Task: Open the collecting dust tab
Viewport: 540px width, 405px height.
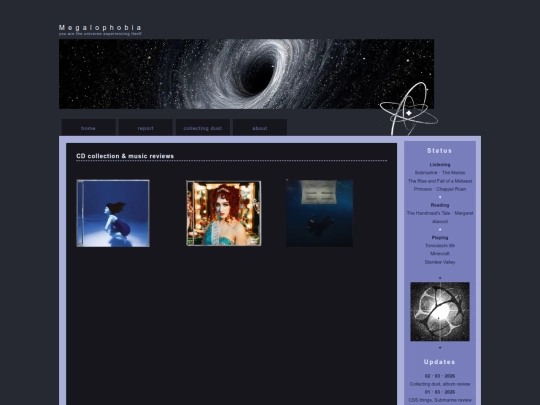Action: [203, 128]
